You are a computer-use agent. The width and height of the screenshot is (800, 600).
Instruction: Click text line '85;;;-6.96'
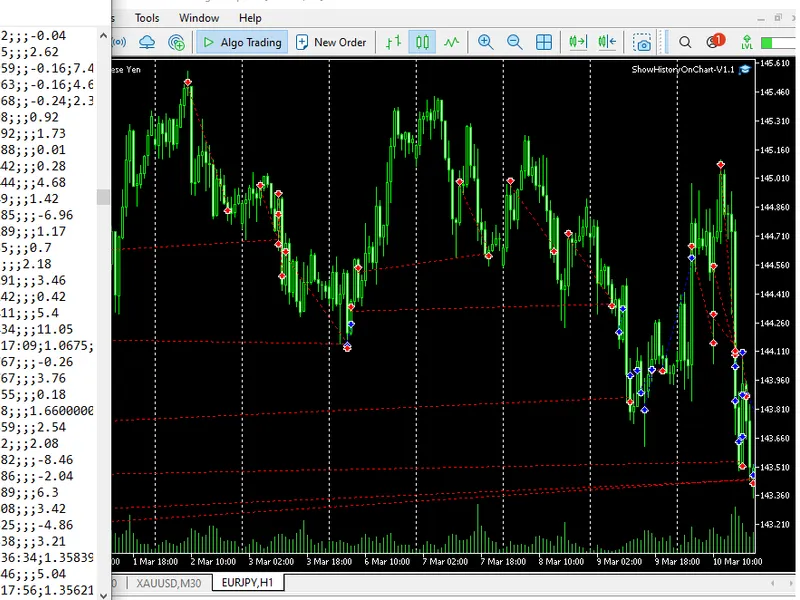(x=37, y=215)
